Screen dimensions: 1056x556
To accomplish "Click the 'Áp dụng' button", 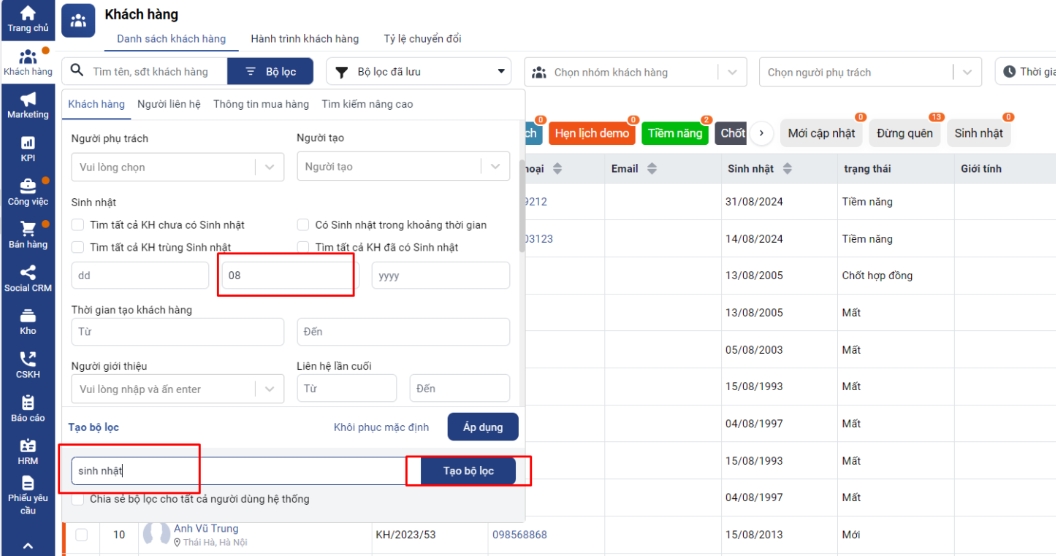I will (482, 427).
